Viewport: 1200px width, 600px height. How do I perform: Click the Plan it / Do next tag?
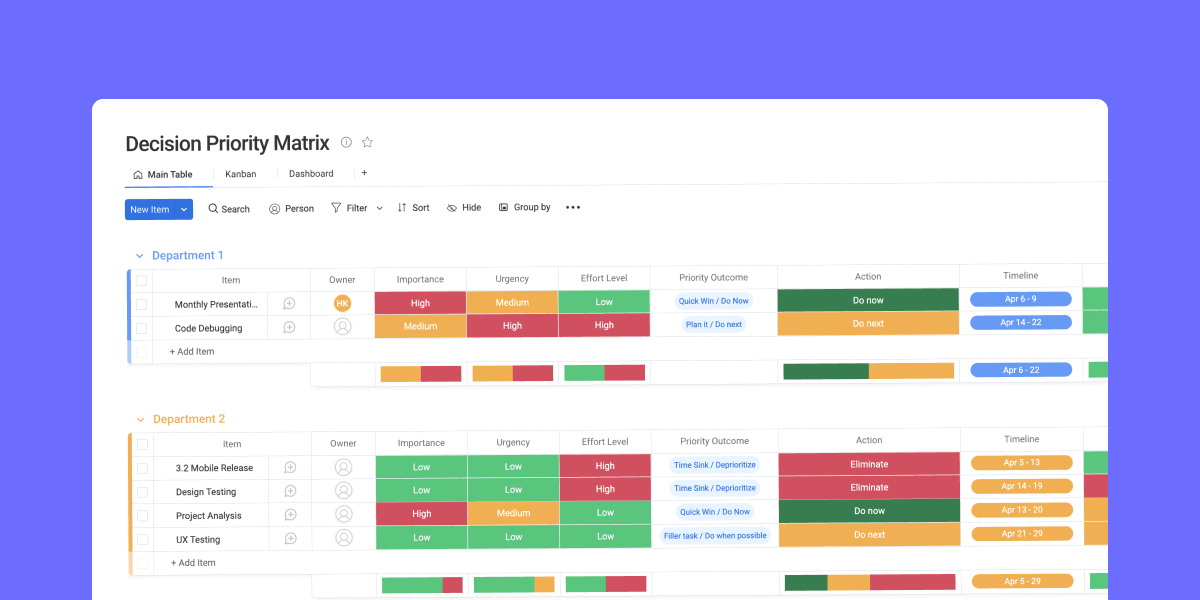(x=714, y=324)
